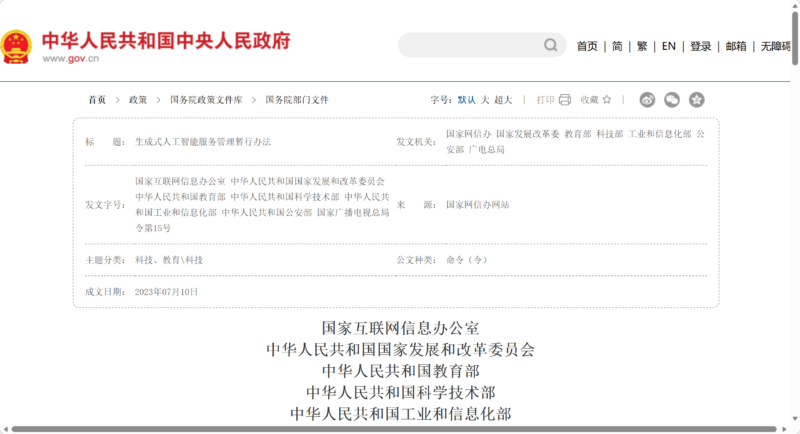Click heading 中华人民共和国科学技术部
This screenshot has height=434, width=800.
pos(400,392)
